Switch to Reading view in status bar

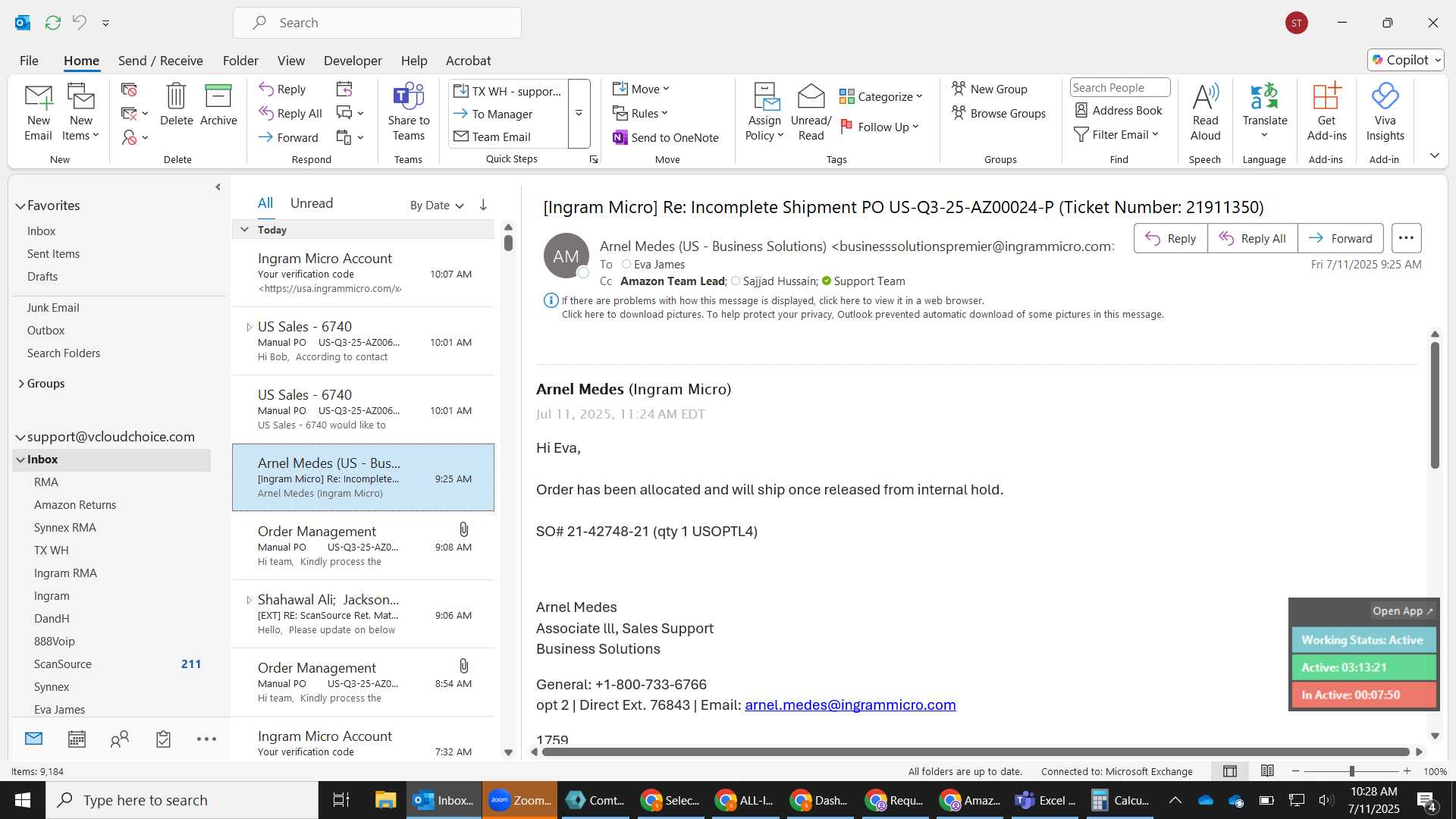pos(1267,771)
